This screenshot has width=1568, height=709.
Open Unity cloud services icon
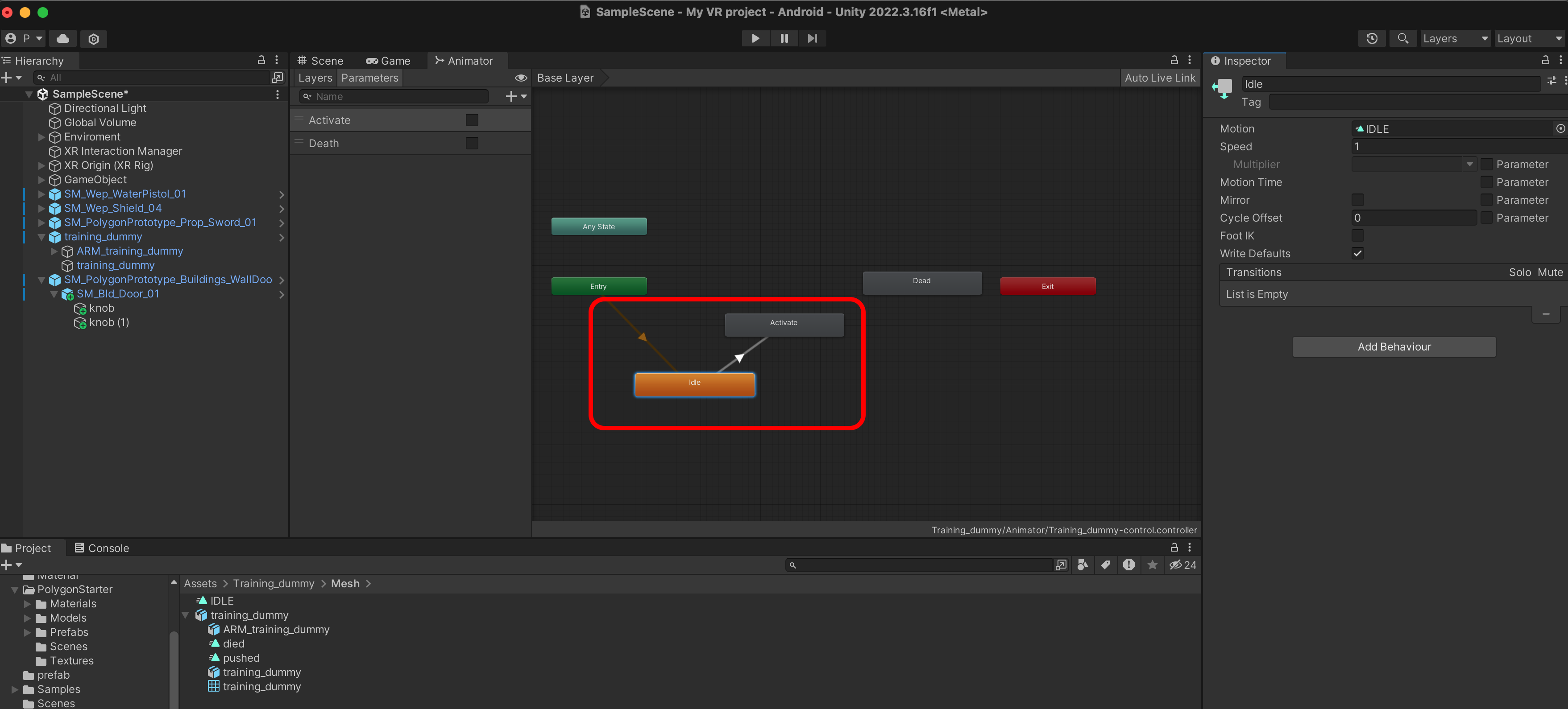pos(63,38)
